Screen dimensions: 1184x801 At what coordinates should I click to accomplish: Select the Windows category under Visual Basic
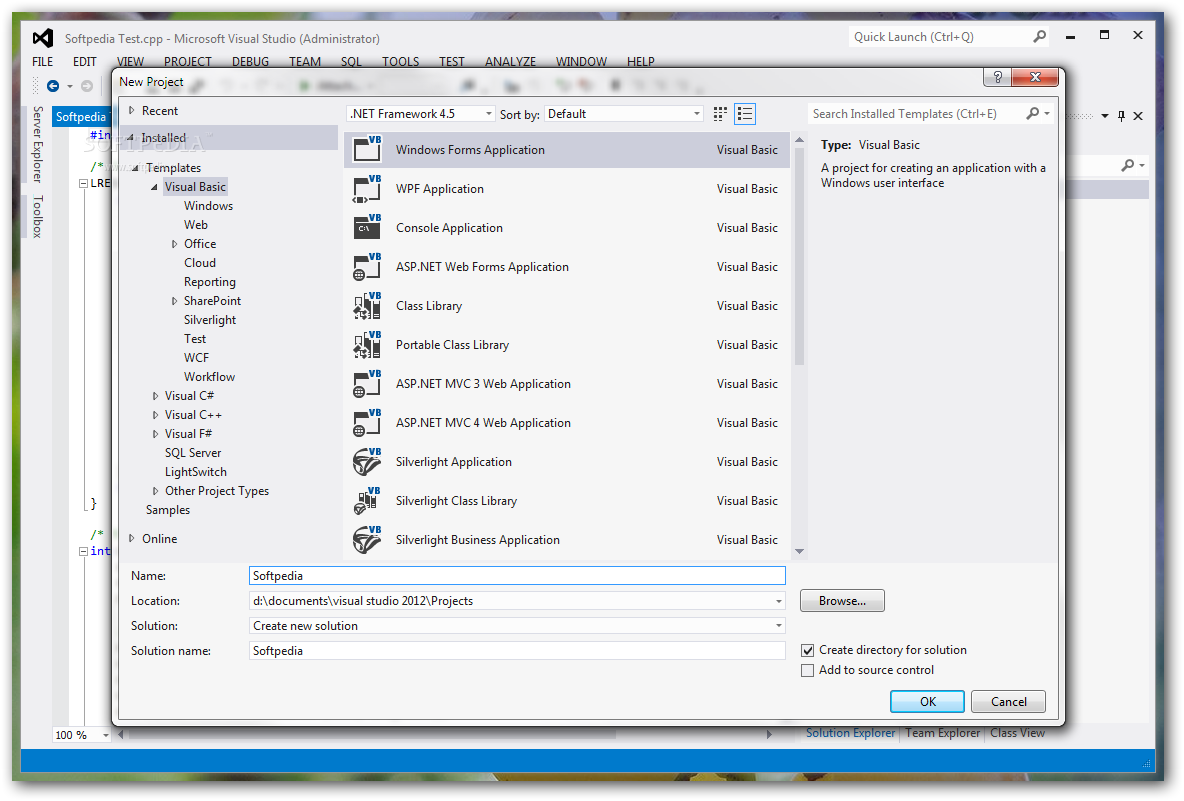coord(208,205)
